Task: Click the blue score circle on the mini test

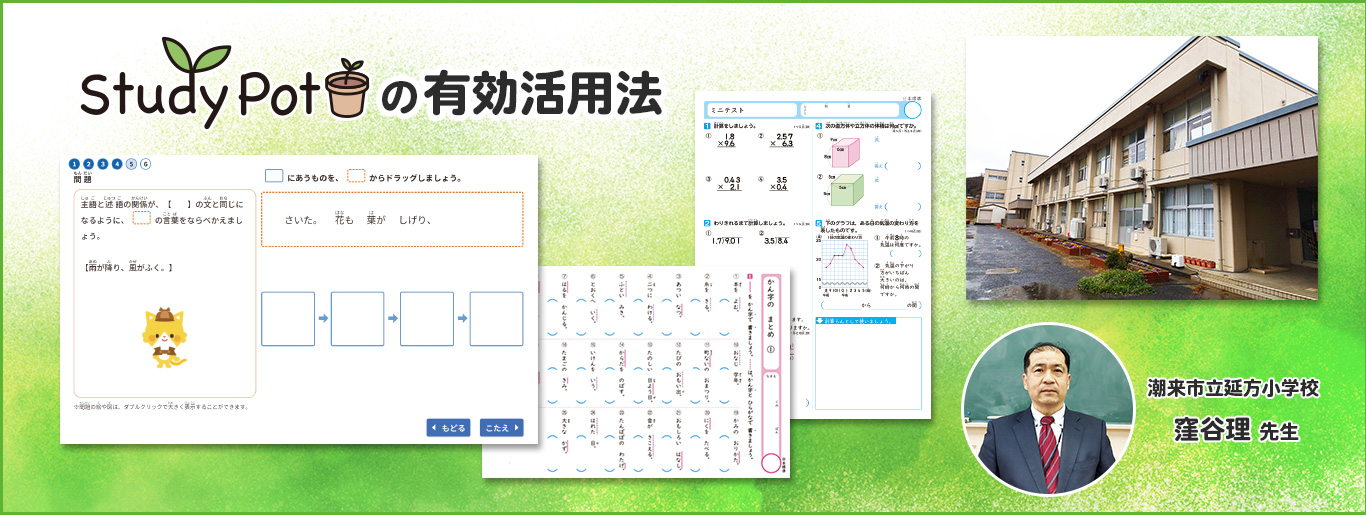Action: pyautogui.click(x=913, y=108)
